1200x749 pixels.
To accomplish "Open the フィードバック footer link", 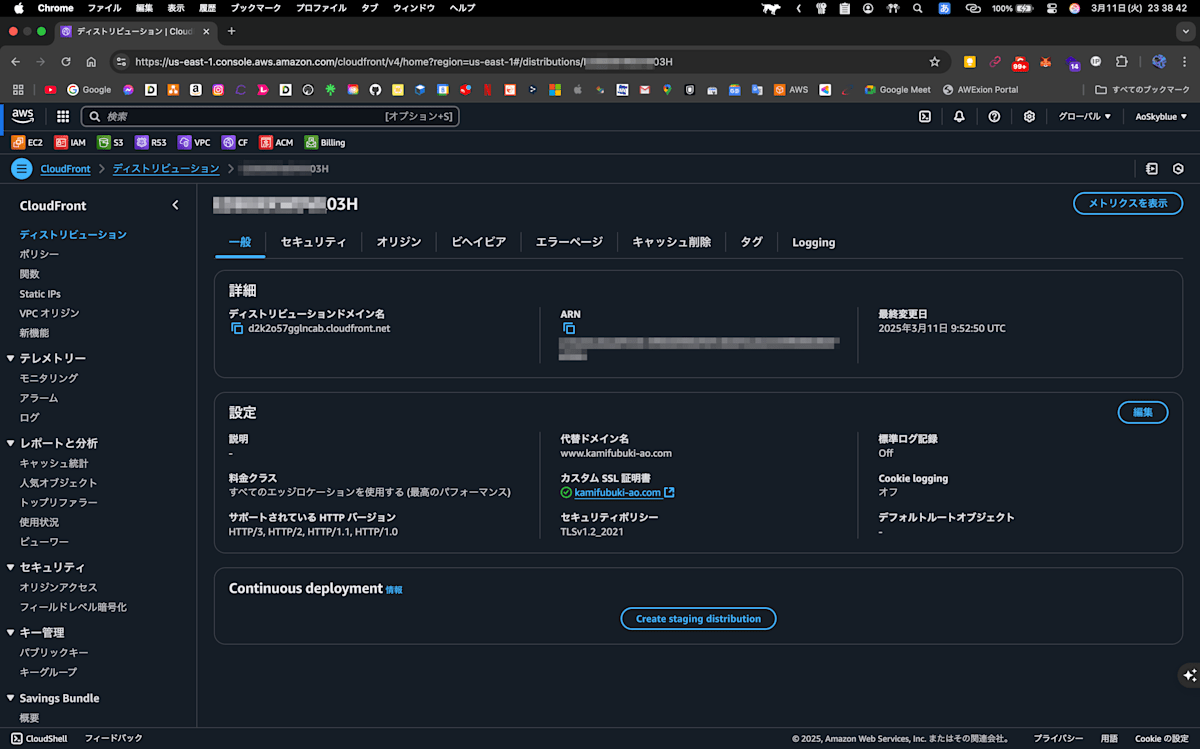I will coord(113,738).
